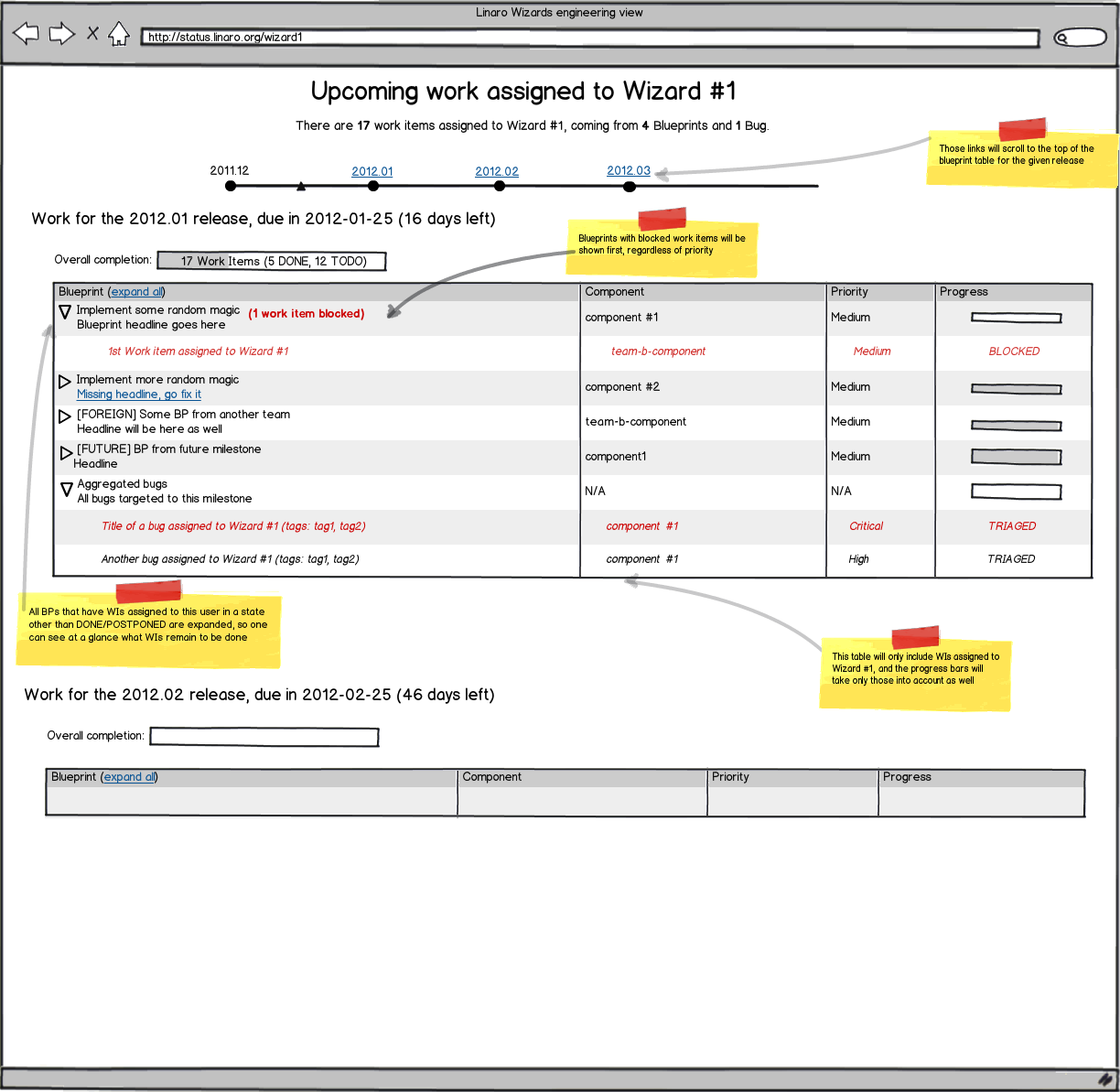Screen dimensions: 1120x1092
Task: Click 'Missing headline, go fix it' link
Action: (x=139, y=395)
